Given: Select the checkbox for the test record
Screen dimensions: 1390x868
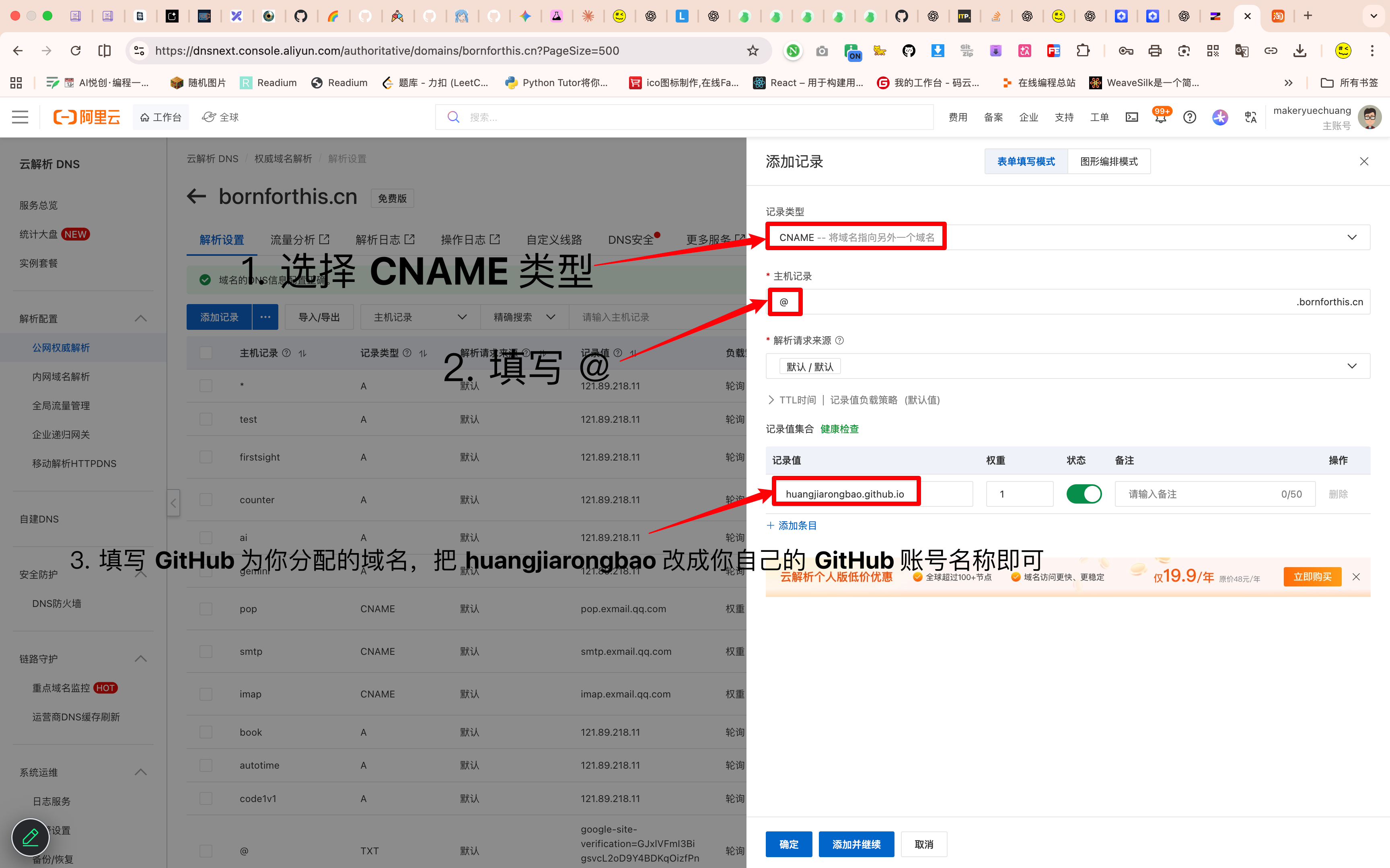Looking at the screenshot, I should tap(206, 419).
